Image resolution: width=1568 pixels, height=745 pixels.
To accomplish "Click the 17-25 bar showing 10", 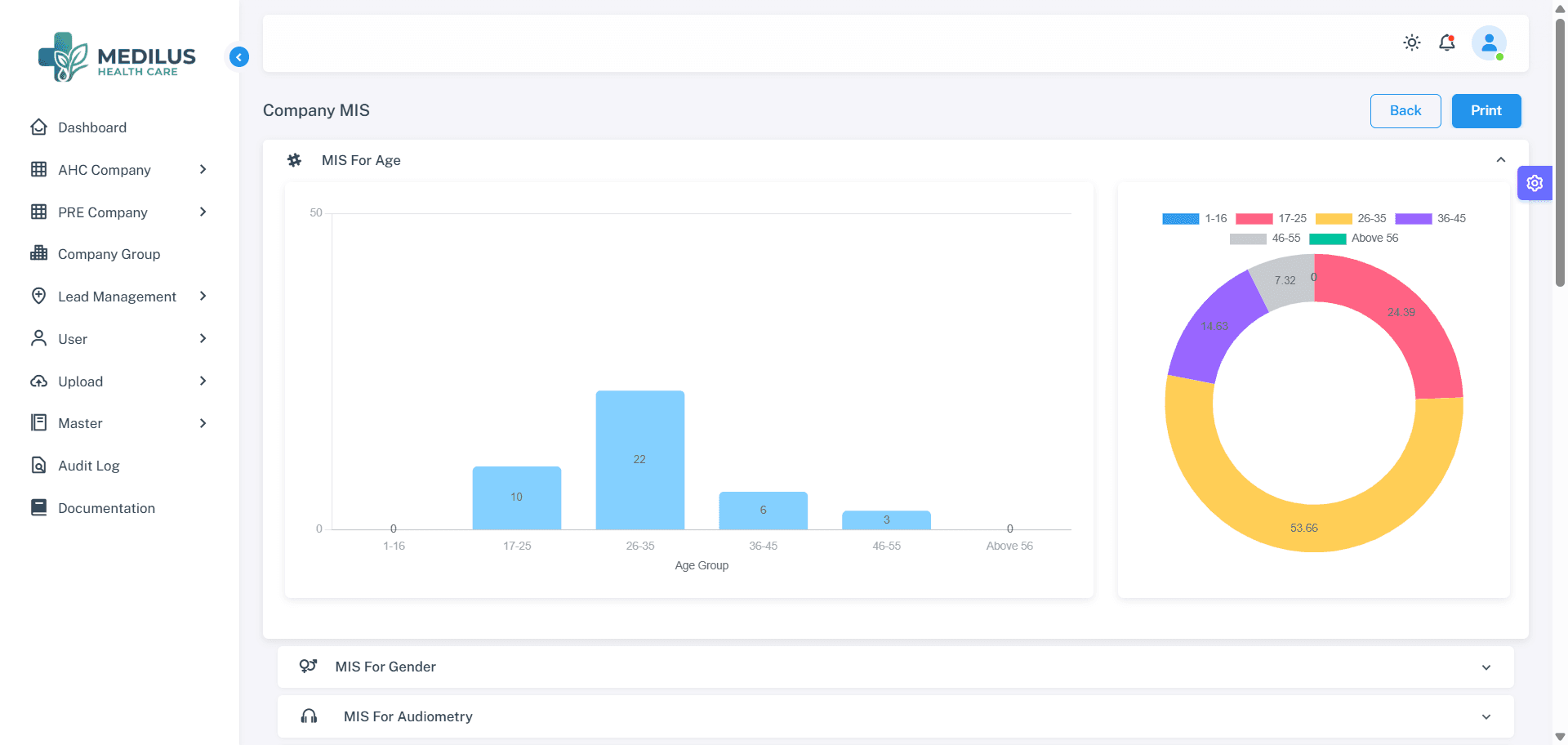I will (517, 497).
